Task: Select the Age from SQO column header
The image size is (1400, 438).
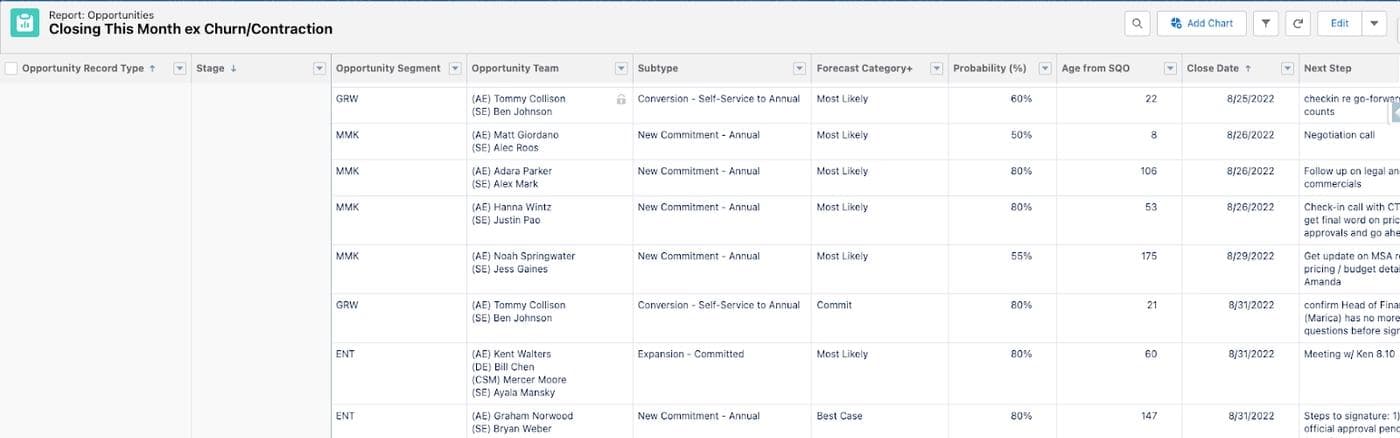Action: 1104,69
